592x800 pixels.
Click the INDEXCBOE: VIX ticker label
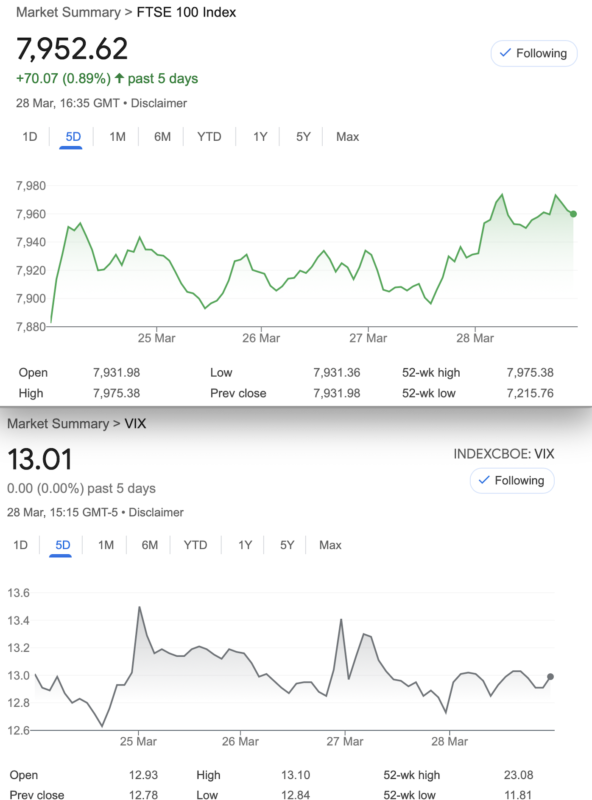point(504,454)
